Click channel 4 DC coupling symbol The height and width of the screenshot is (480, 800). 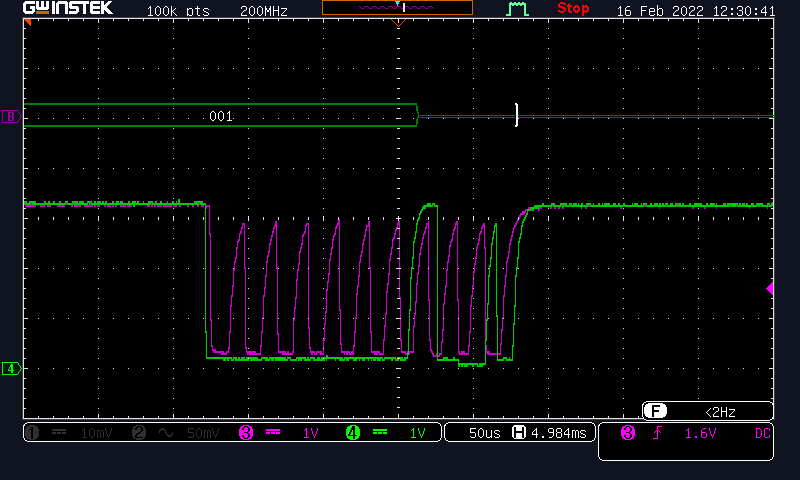point(380,433)
